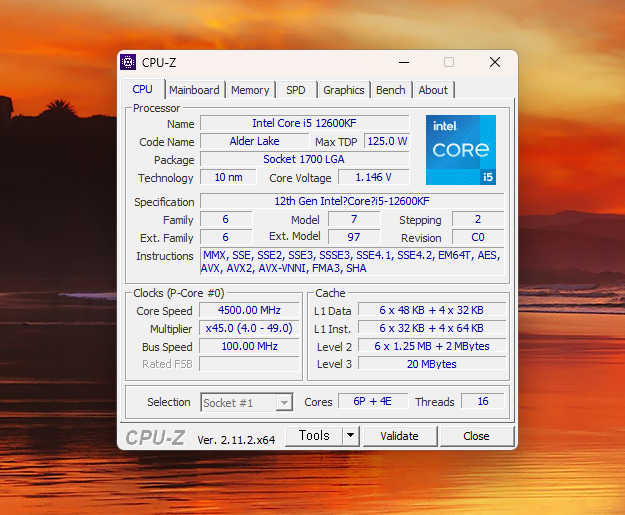This screenshot has height=515, width=625.
Task: Open the SPD tab
Action: tap(296, 90)
